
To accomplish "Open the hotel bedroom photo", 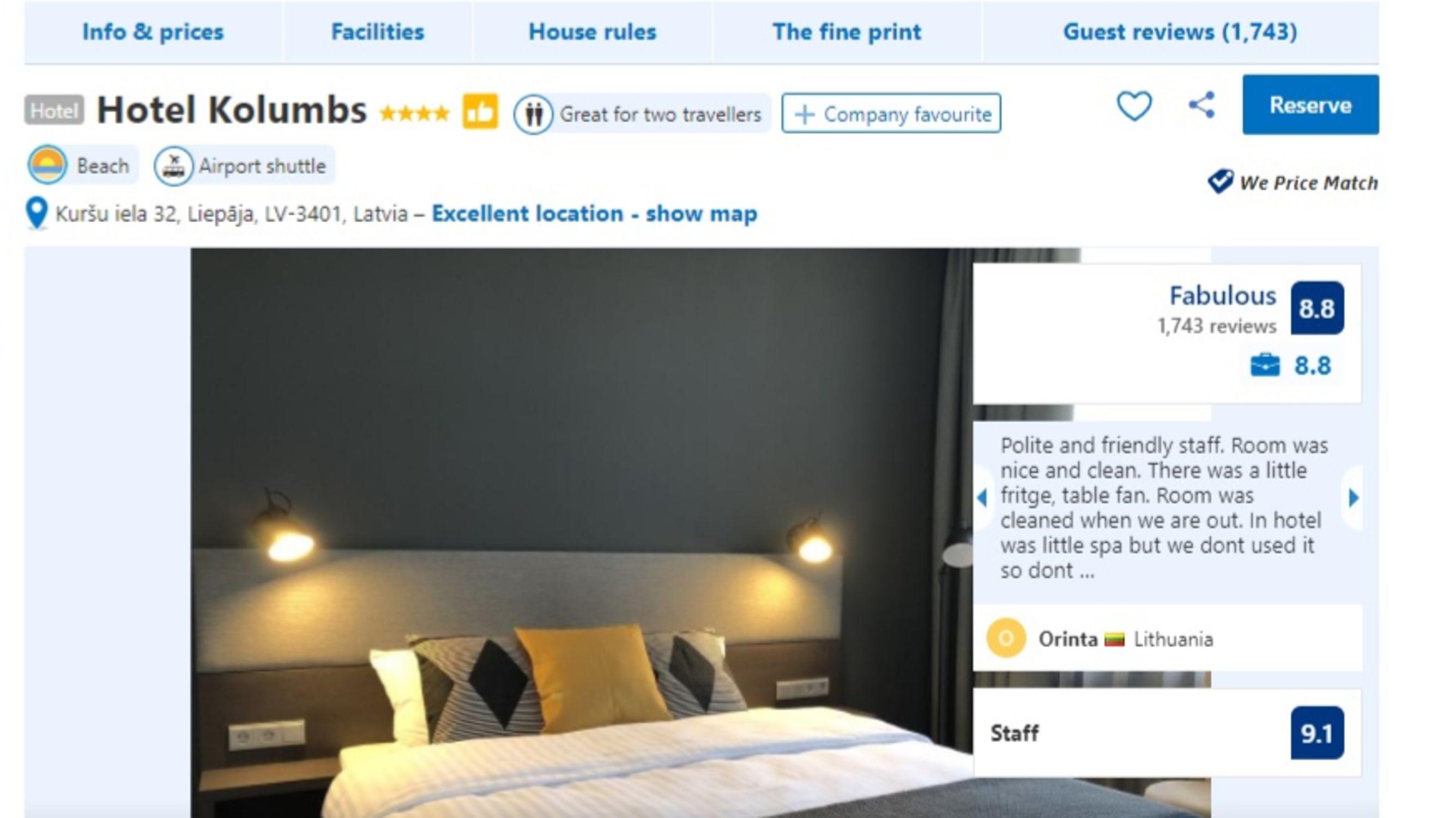I will coord(581,531).
